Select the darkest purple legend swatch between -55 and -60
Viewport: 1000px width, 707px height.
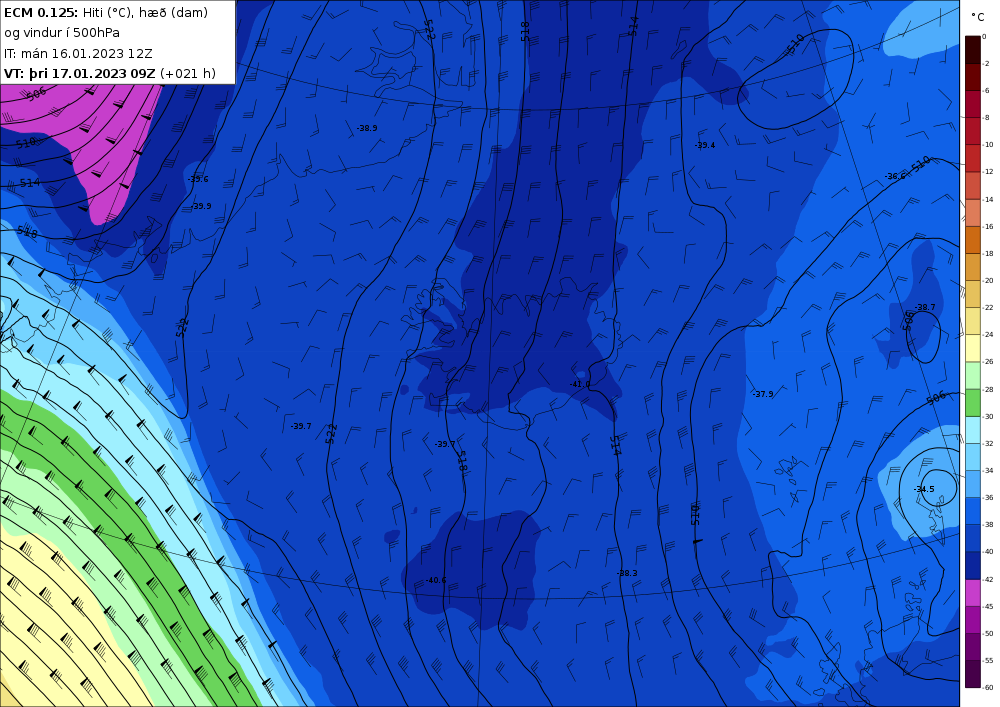tap(973, 674)
